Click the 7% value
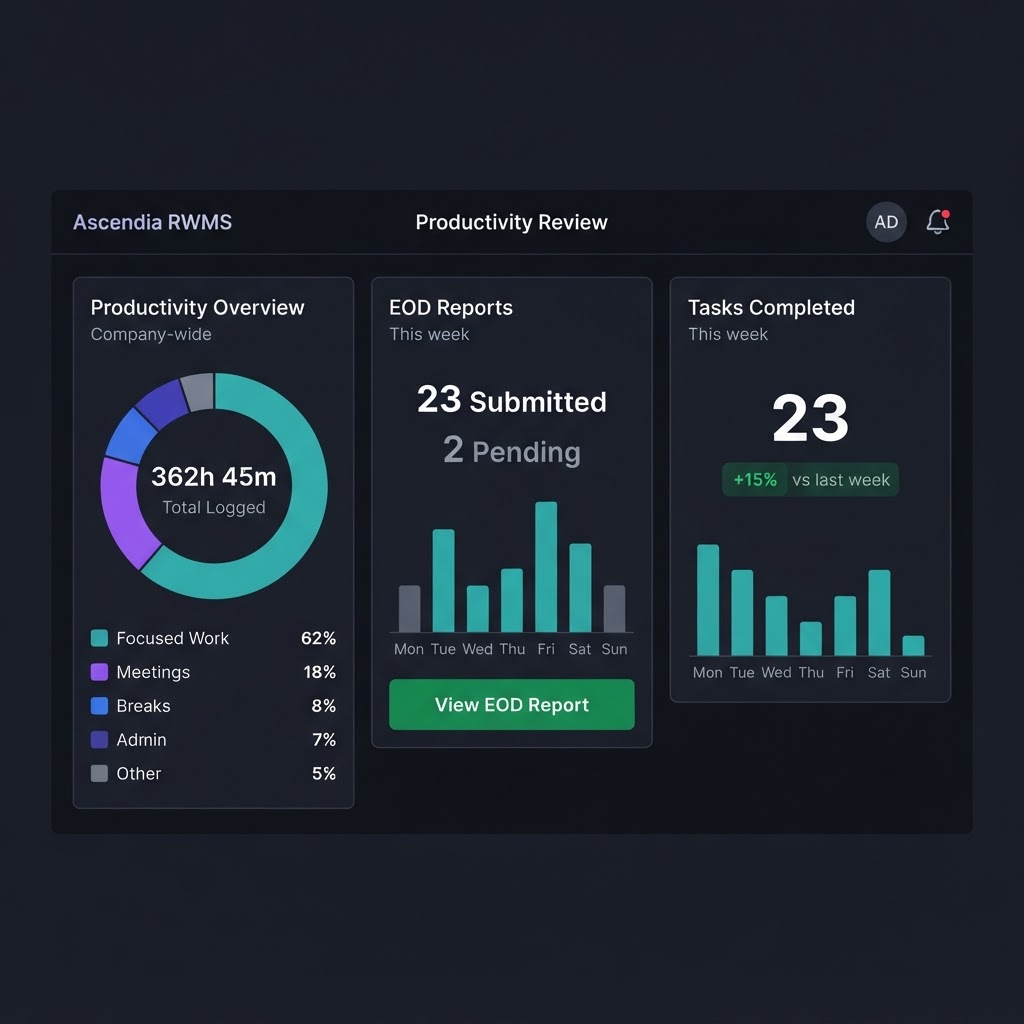This screenshot has width=1024, height=1024. click(x=323, y=740)
